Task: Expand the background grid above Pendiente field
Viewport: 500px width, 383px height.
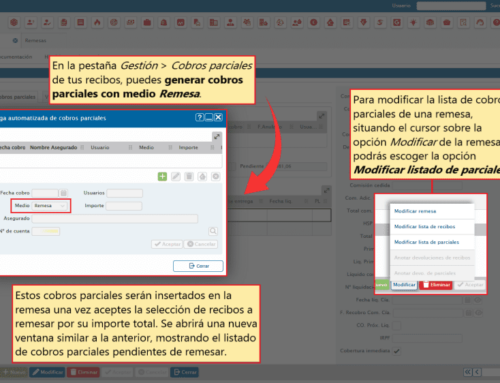Action: 321,116
